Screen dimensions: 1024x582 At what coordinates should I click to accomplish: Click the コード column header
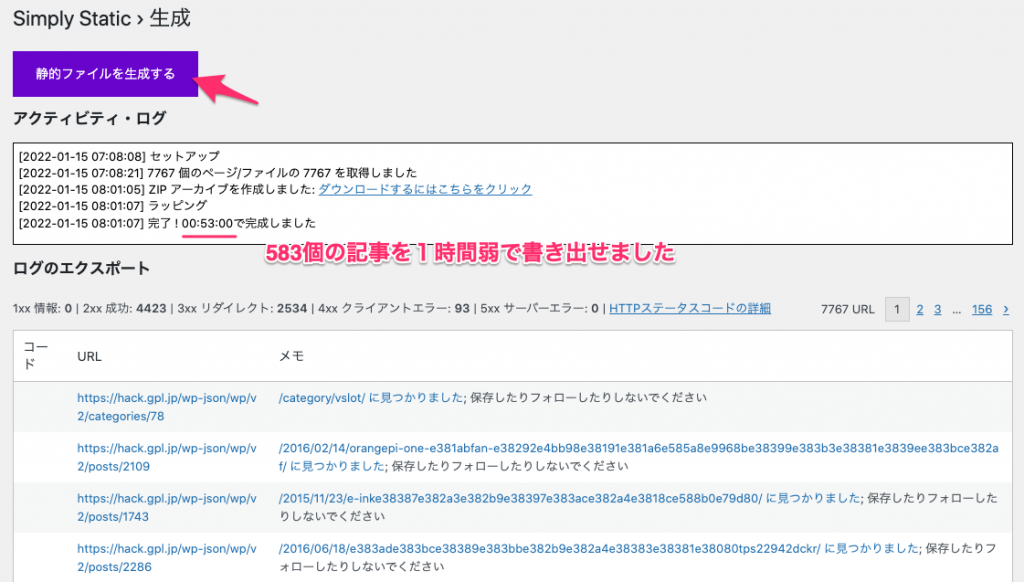point(35,356)
